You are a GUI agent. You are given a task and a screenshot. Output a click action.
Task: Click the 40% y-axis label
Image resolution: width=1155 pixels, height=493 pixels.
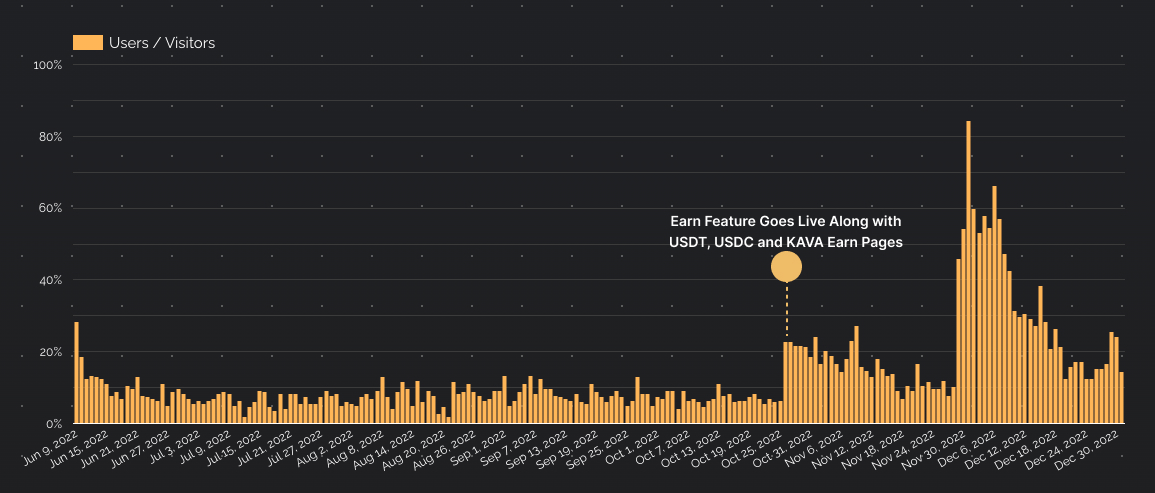pos(50,280)
